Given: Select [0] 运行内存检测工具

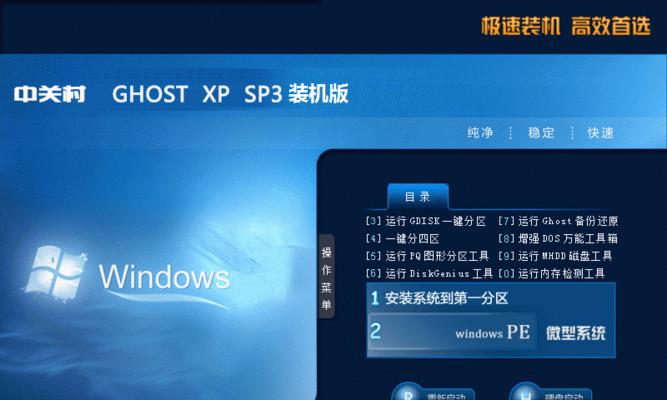Looking at the screenshot, I should pyautogui.click(x=551, y=273).
